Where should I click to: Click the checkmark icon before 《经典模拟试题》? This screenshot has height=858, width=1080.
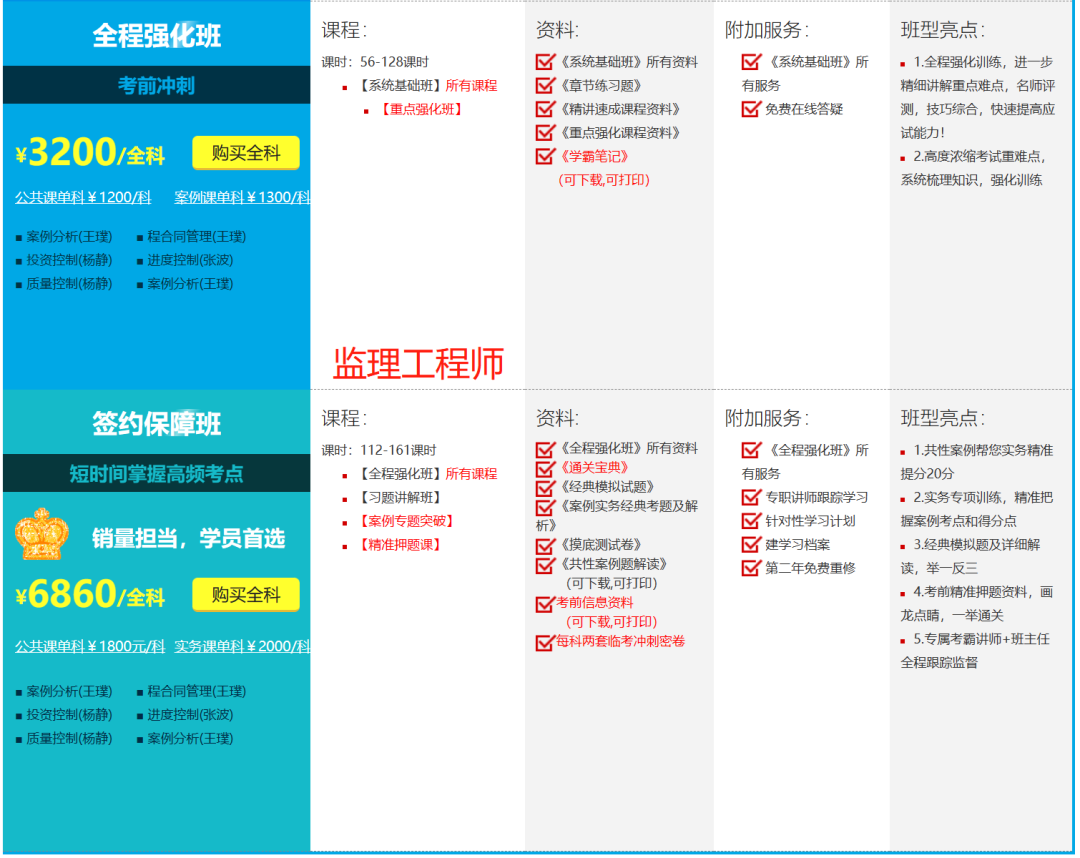[545, 486]
